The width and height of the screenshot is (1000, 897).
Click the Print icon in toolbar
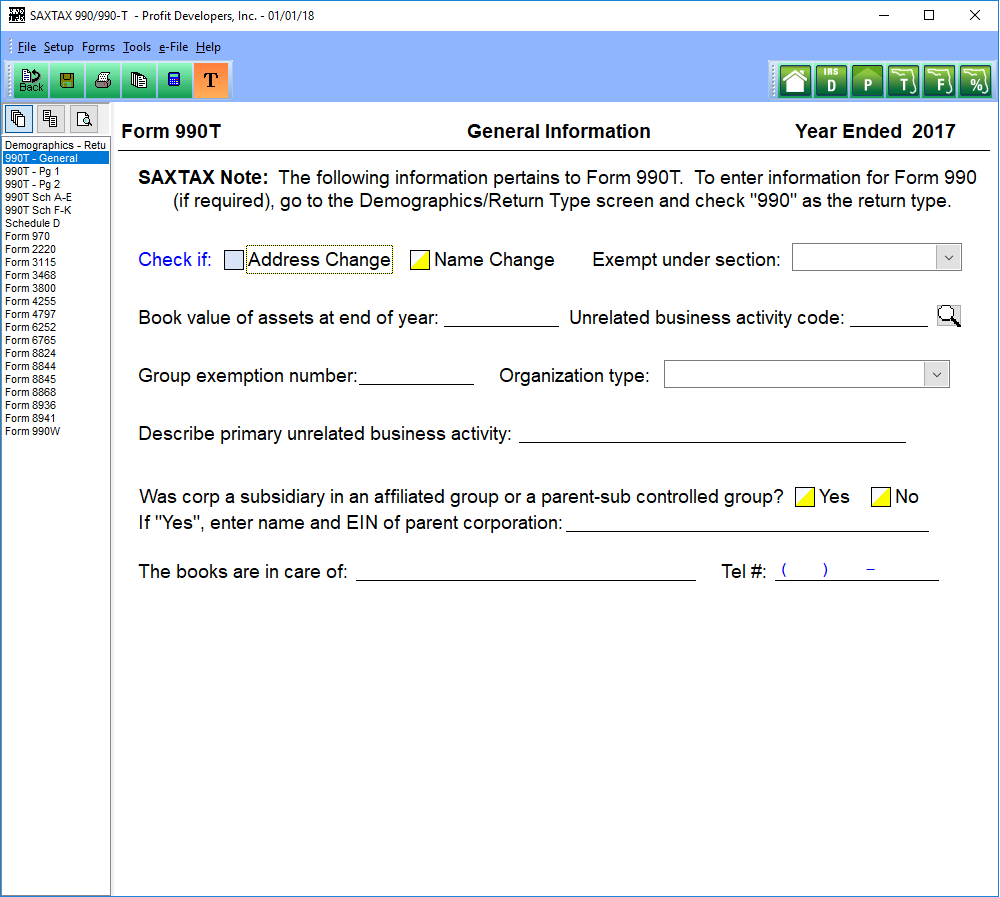tap(103, 80)
